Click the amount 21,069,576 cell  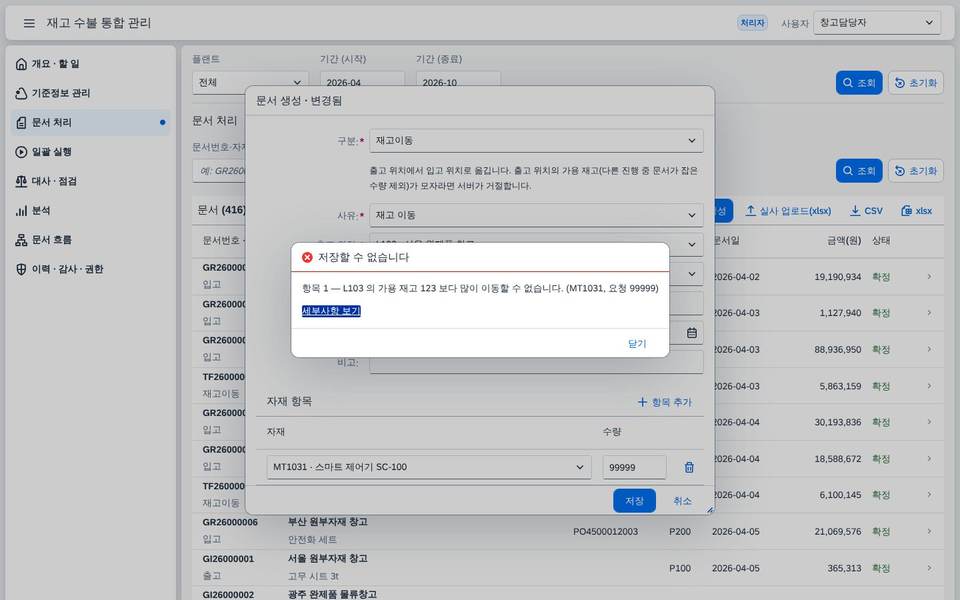click(838, 531)
